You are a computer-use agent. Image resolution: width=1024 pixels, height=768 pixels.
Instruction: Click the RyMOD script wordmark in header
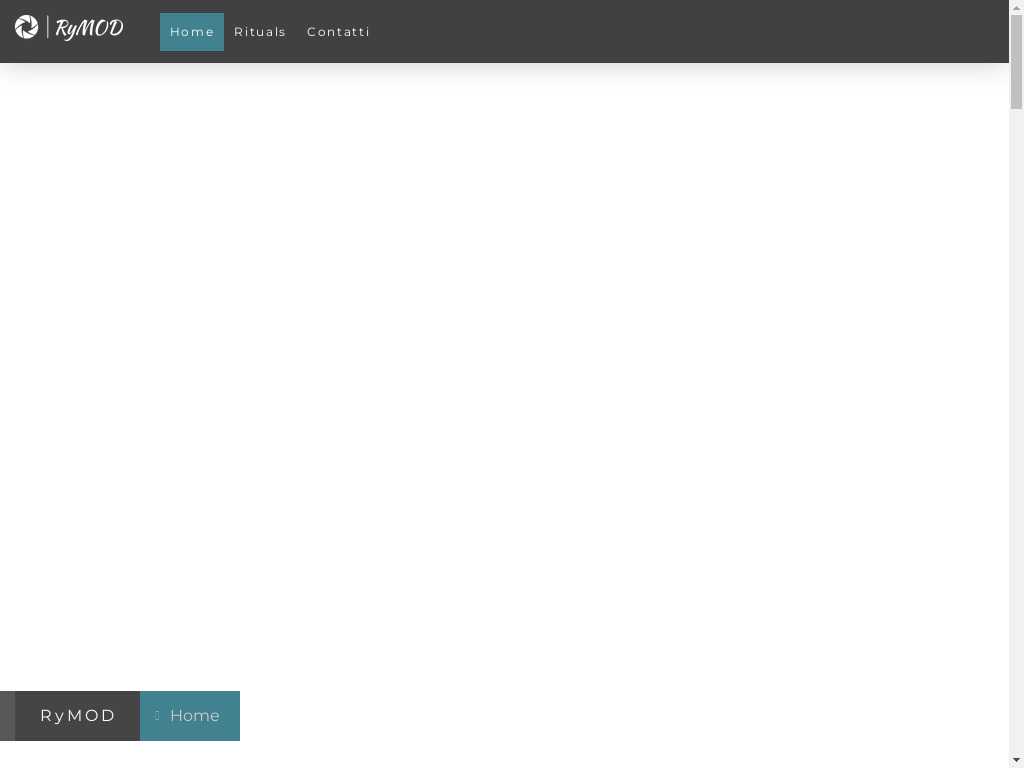[89, 29]
